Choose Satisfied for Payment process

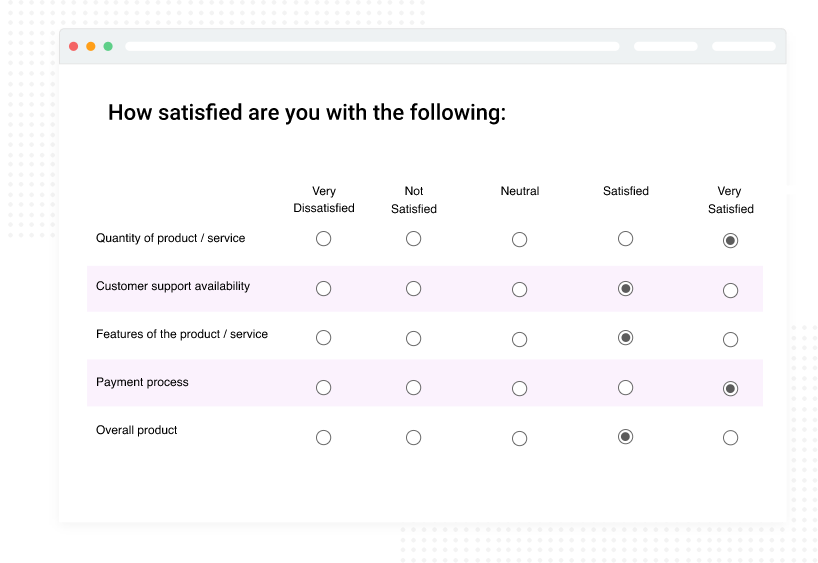[x=625, y=387]
